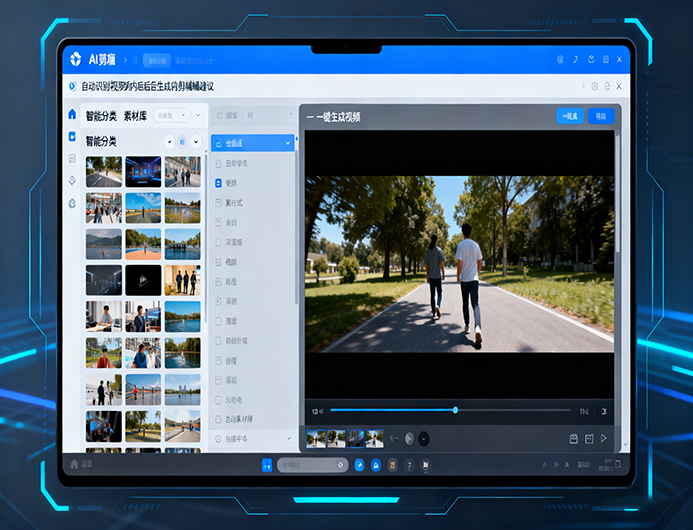
Task: Select the diamond-shaped icon in left sidebar
Action: (x=72, y=180)
